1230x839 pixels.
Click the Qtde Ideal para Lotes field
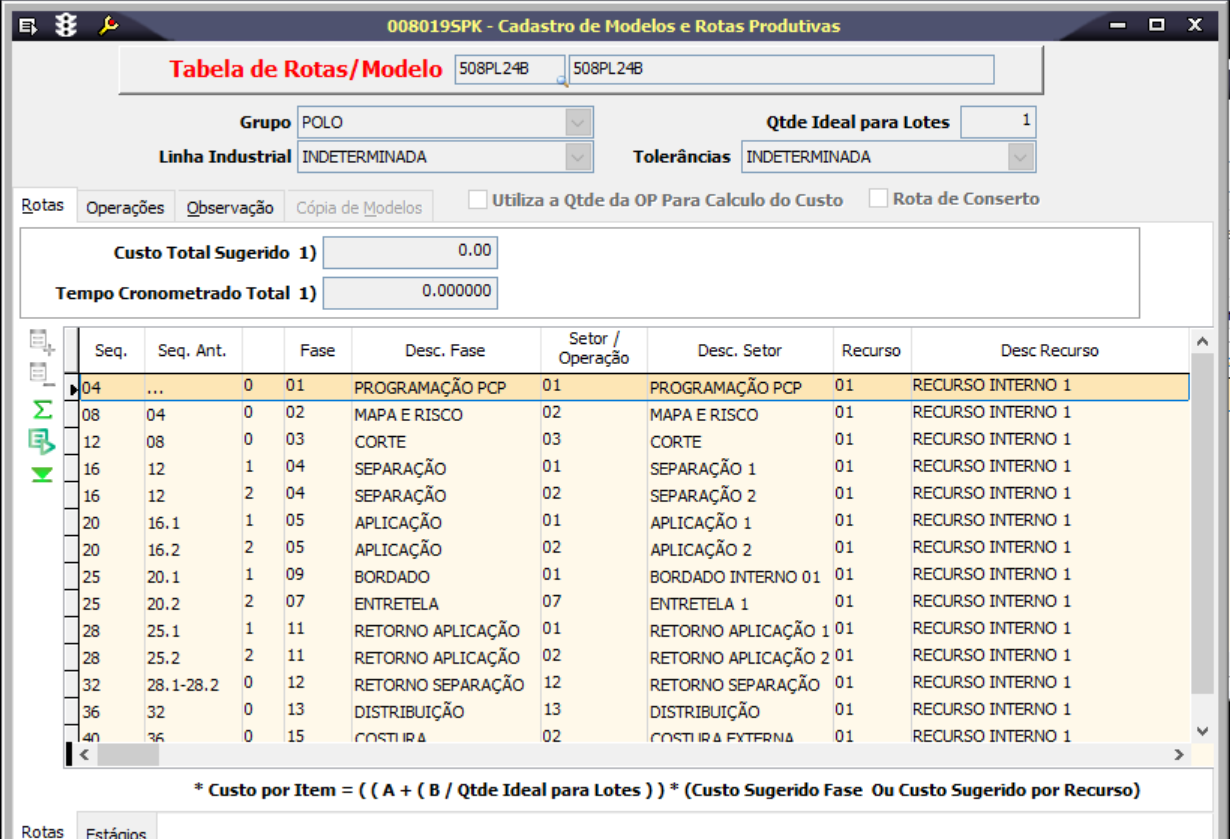tap(998, 122)
